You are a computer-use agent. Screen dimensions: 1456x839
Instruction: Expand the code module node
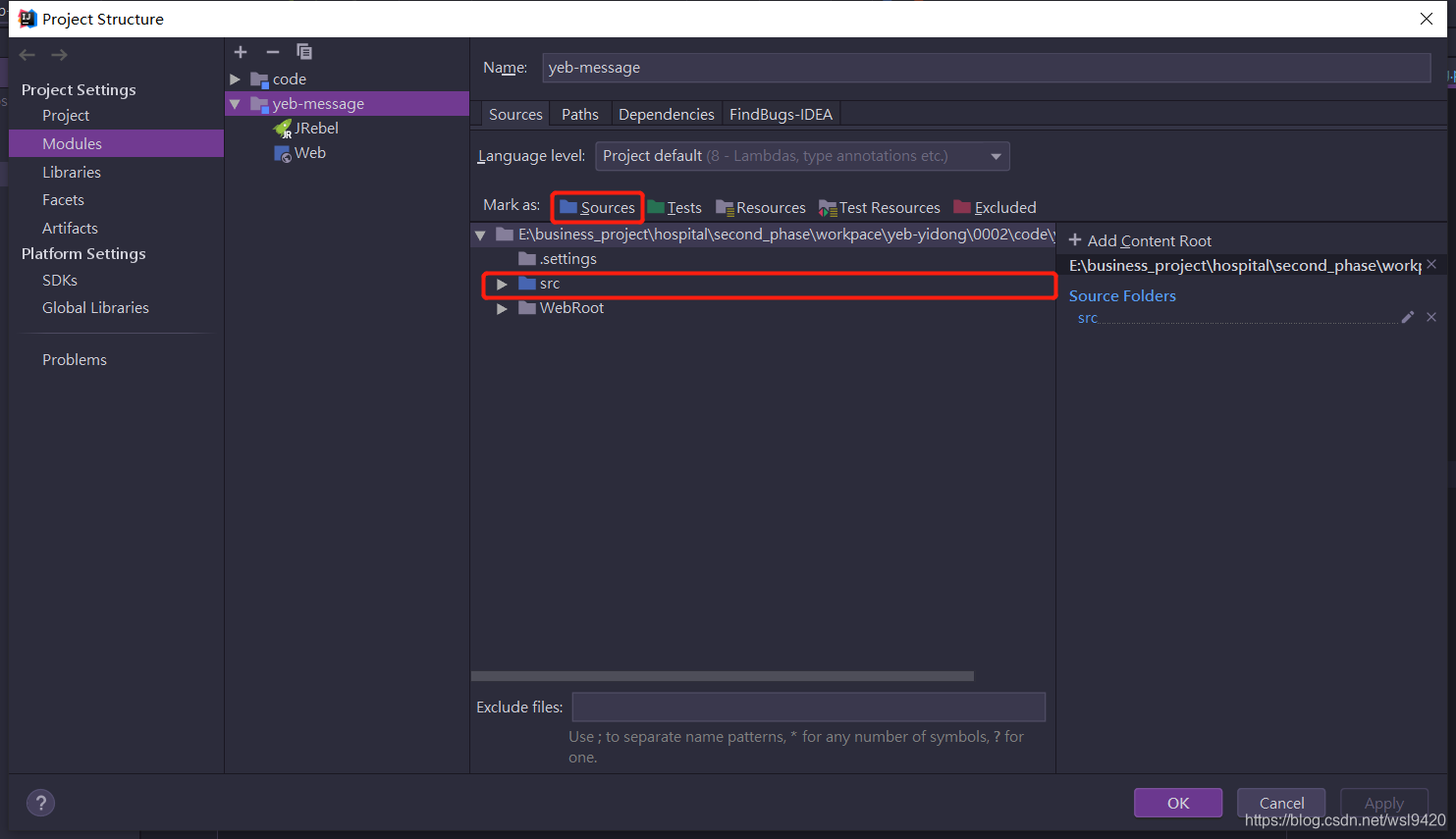coord(236,79)
